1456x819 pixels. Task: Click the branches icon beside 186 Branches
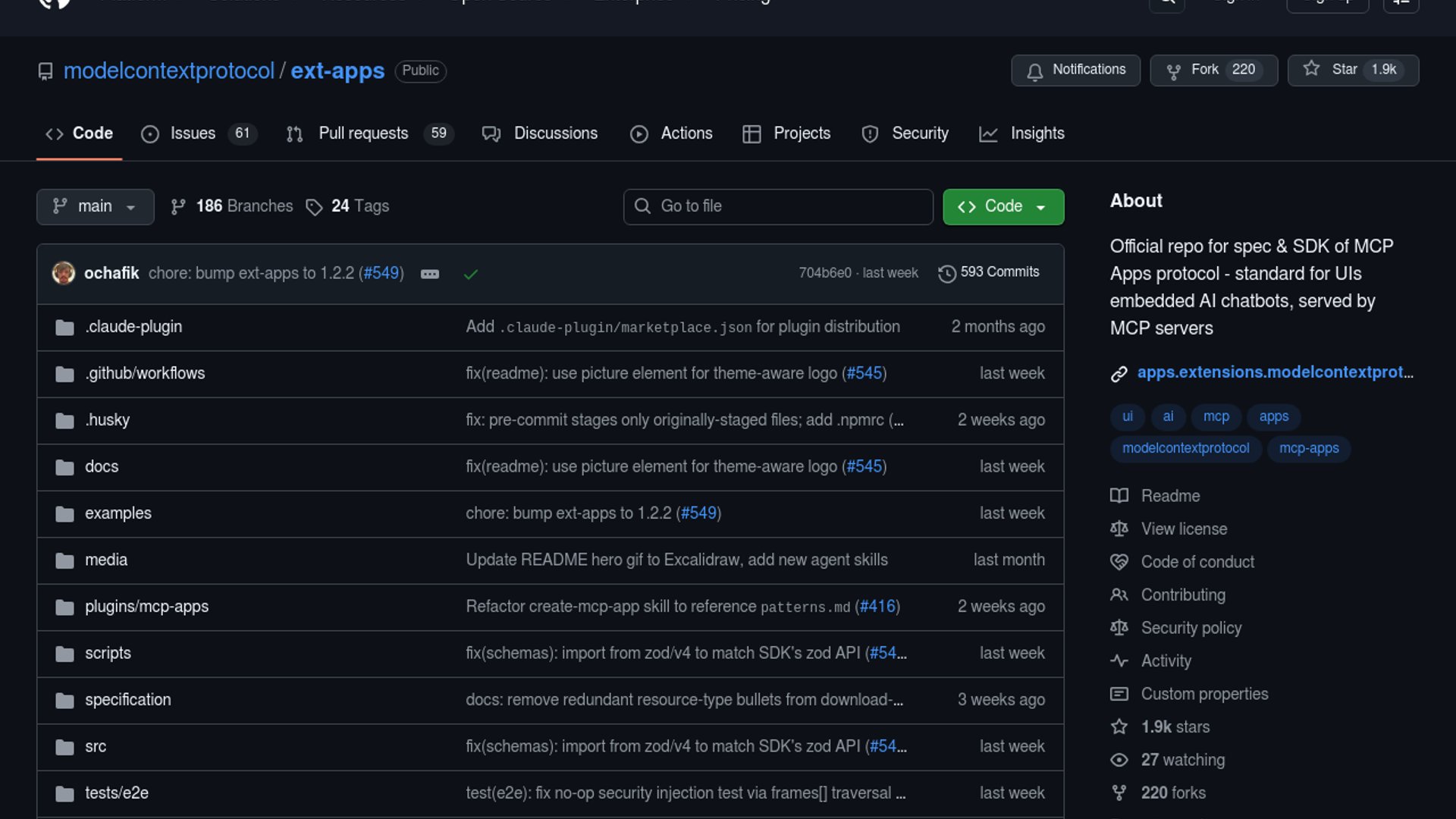(178, 207)
